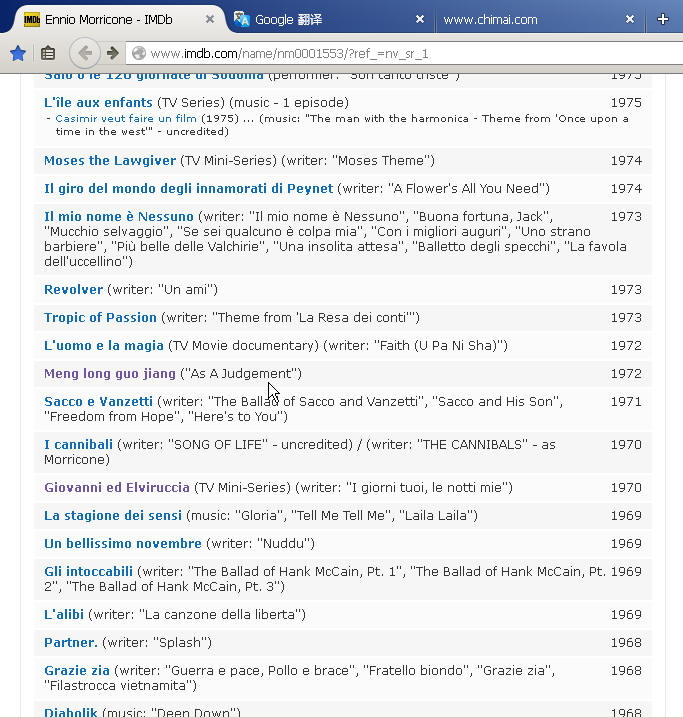
Task: Click the "Faith (U Pa Ni Sha)" credit text
Action: click(x=416, y=346)
